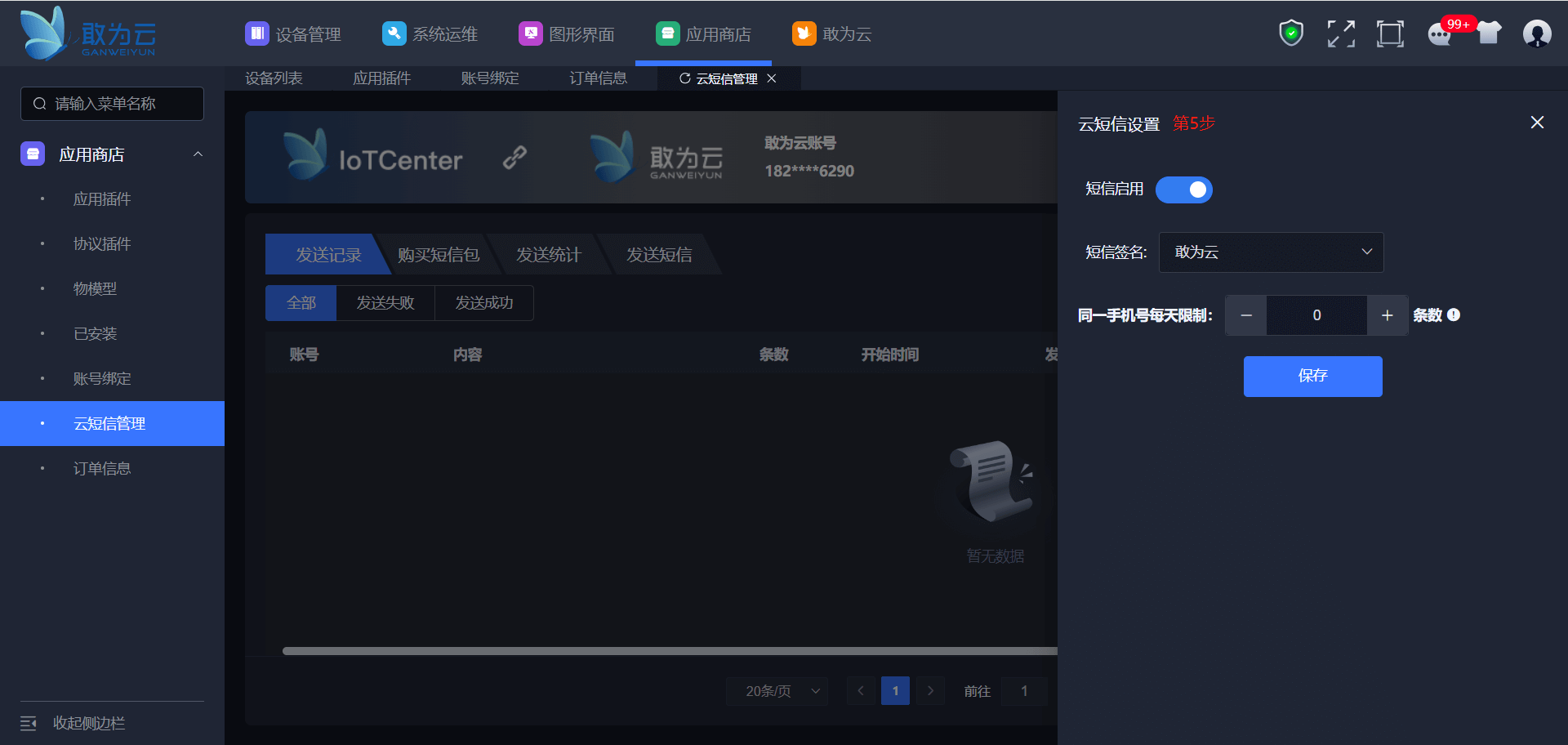Open the 应用商店 top menu
1568x745 pixels.
click(x=703, y=33)
